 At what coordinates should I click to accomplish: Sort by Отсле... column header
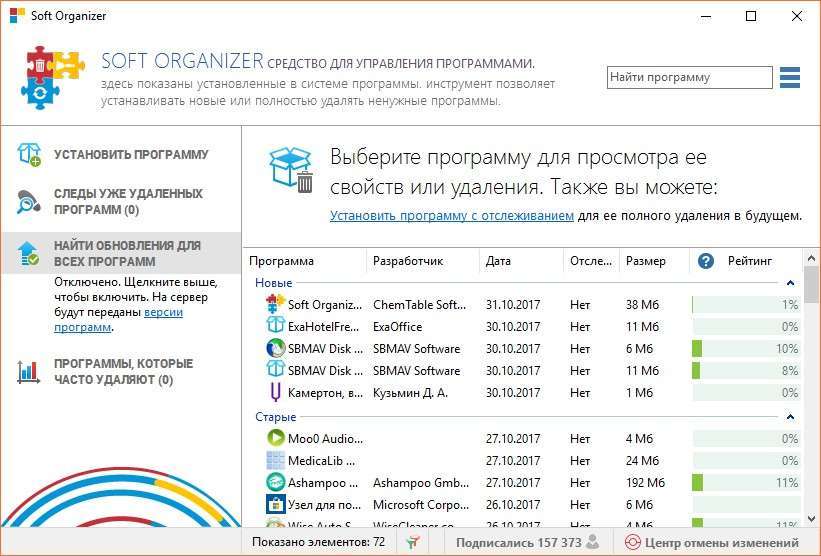pyautogui.click(x=591, y=261)
